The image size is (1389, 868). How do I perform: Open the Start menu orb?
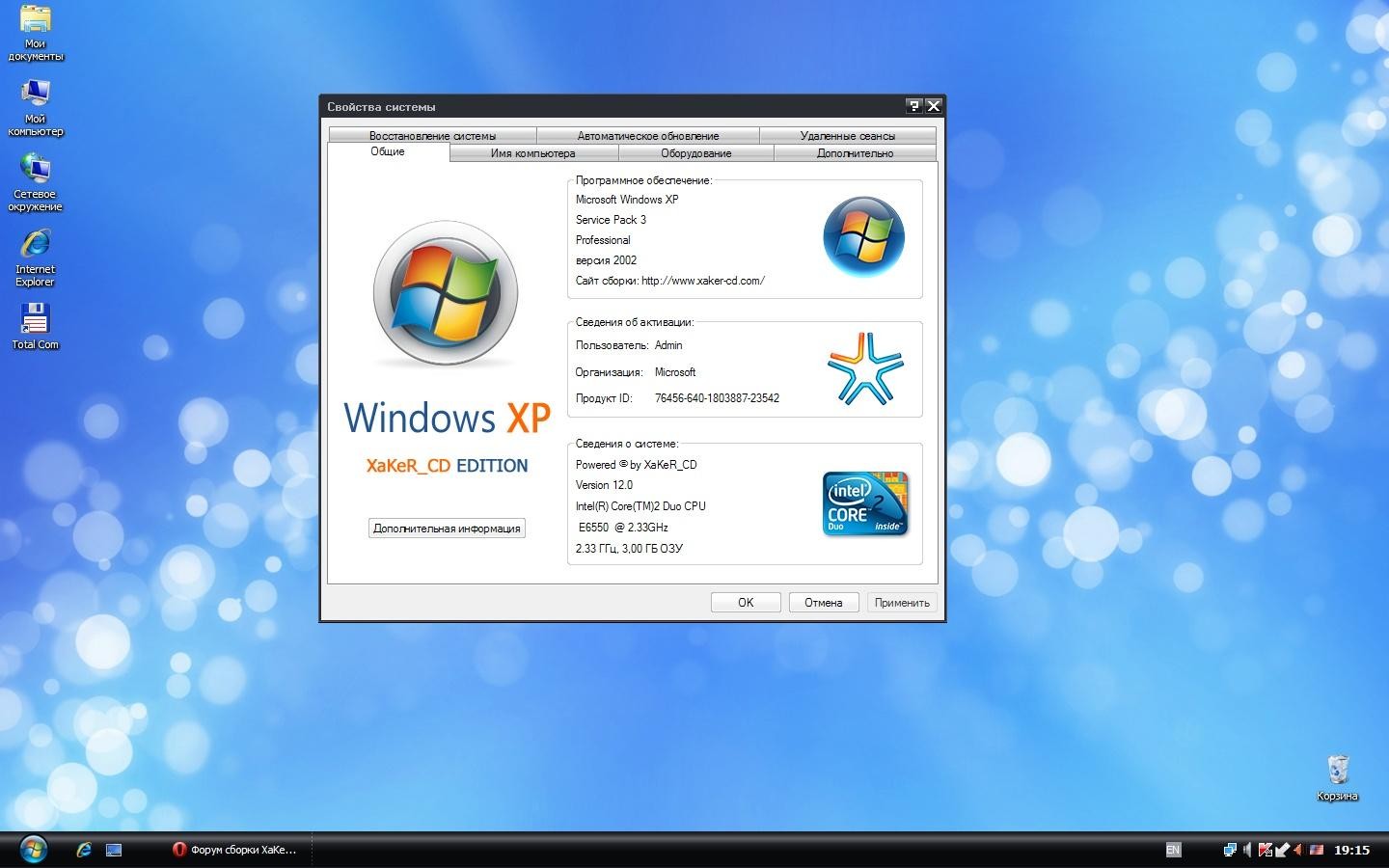pos(34,849)
